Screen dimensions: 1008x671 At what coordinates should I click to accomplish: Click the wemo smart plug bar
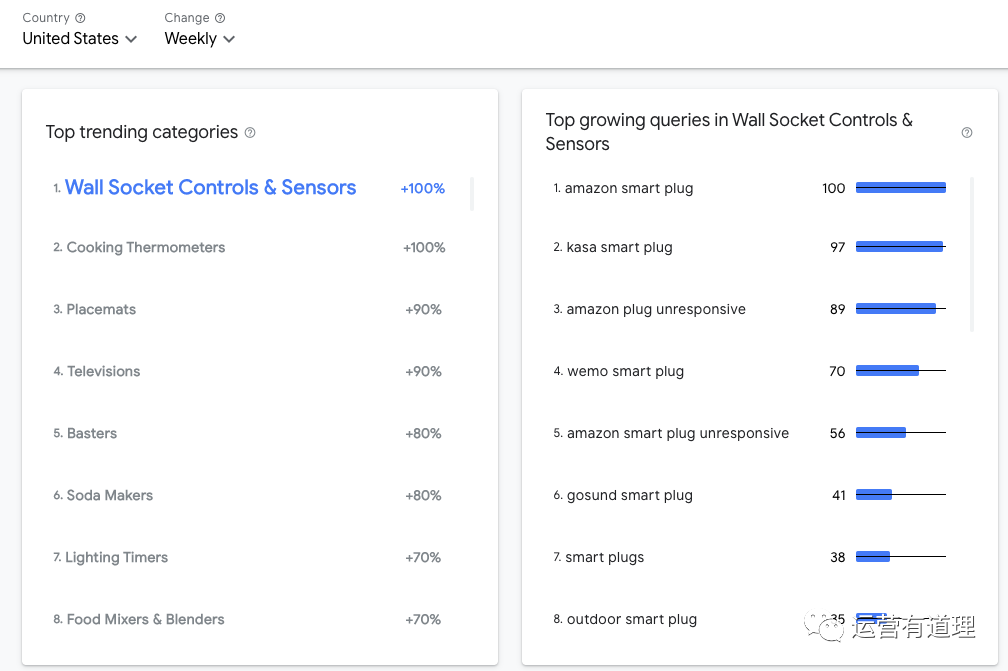(x=888, y=371)
